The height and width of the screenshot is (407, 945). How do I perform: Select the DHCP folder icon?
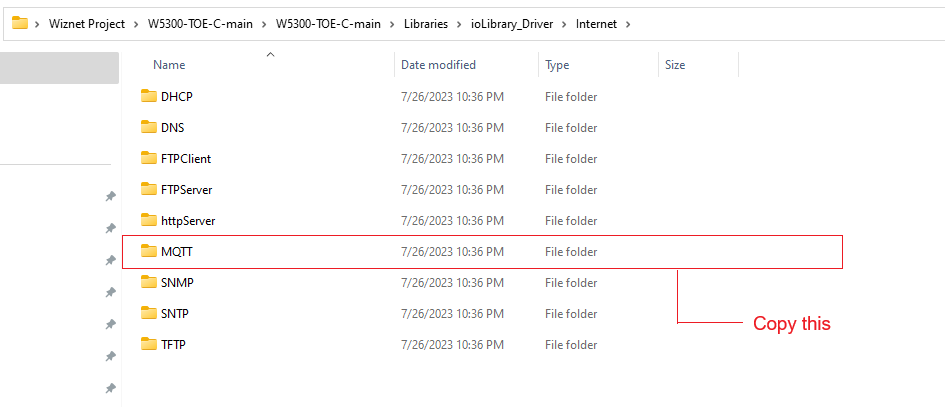(148, 96)
